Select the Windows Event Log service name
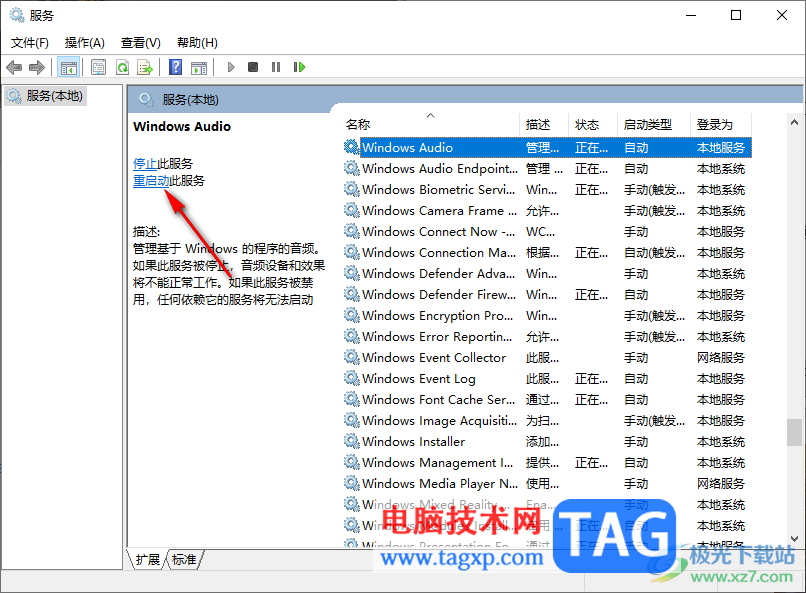 click(x=418, y=379)
